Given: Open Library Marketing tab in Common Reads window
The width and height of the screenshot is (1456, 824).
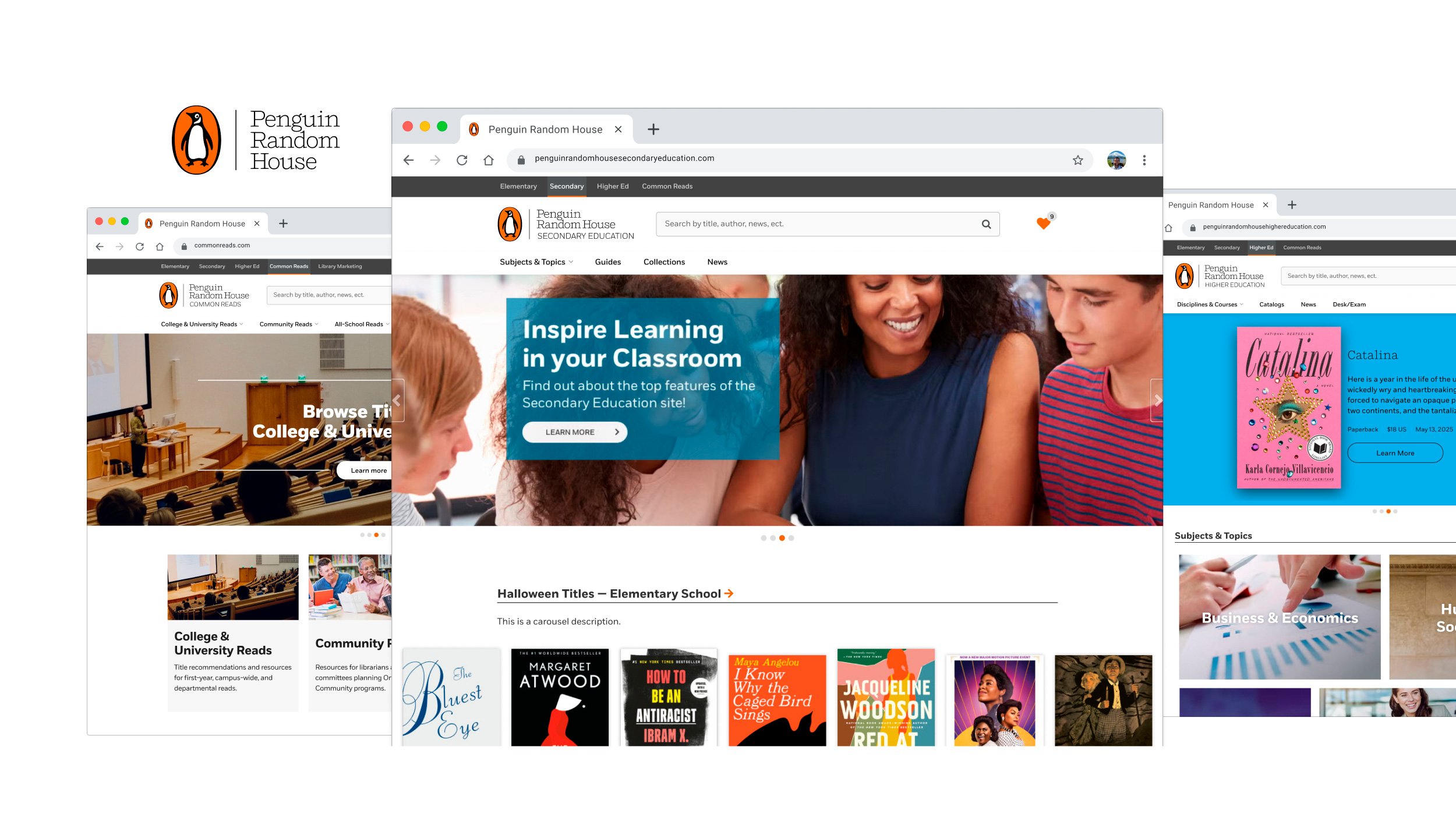Looking at the screenshot, I should click(340, 267).
